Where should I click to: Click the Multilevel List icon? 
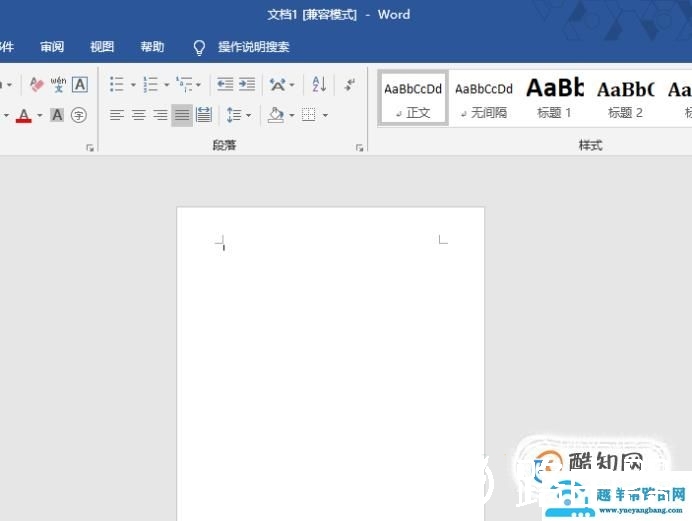coord(184,84)
